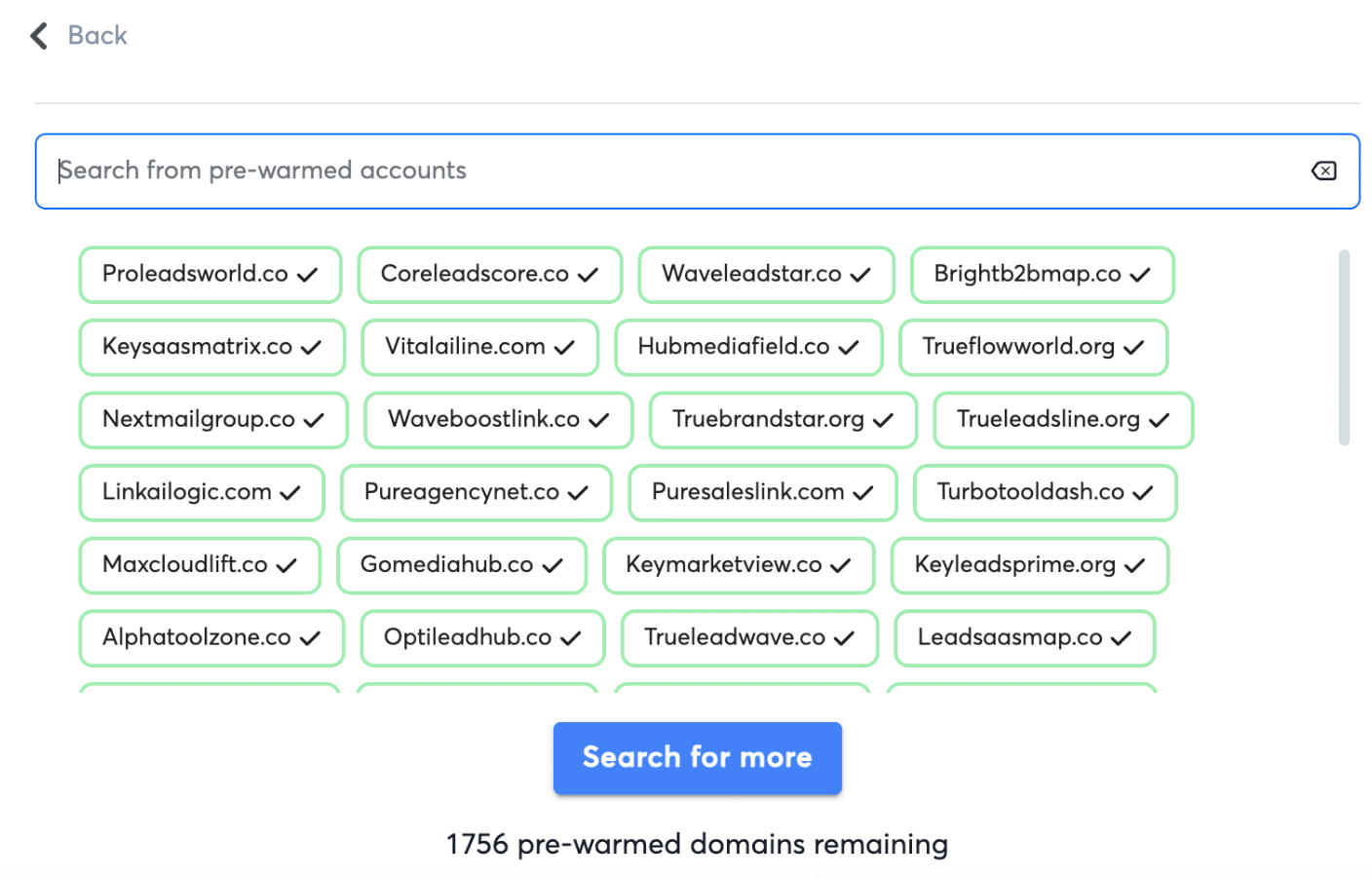This screenshot has width=1372, height=879.
Task: Toggle the Hubmediafield.co domain chip
Action: [748, 348]
